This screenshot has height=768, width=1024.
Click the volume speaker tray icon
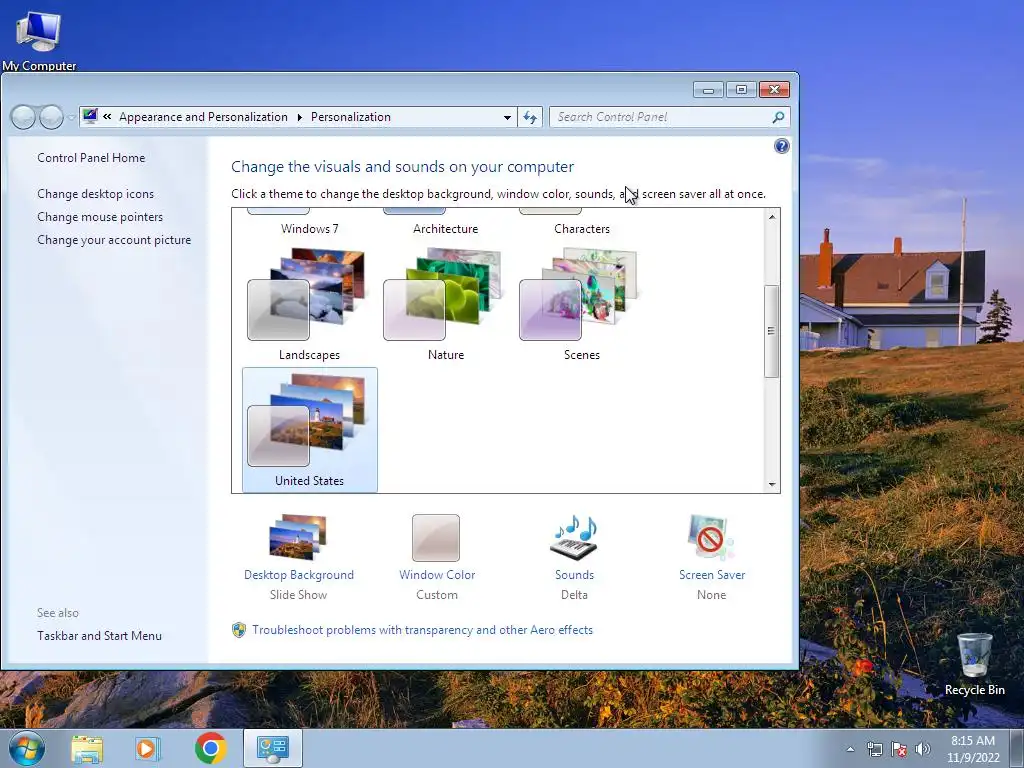(x=923, y=749)
